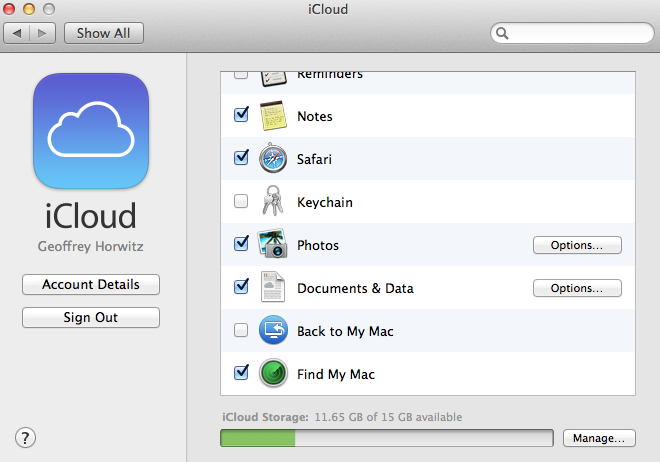
Task: Click Manage storage button
Action: point(599,438)
